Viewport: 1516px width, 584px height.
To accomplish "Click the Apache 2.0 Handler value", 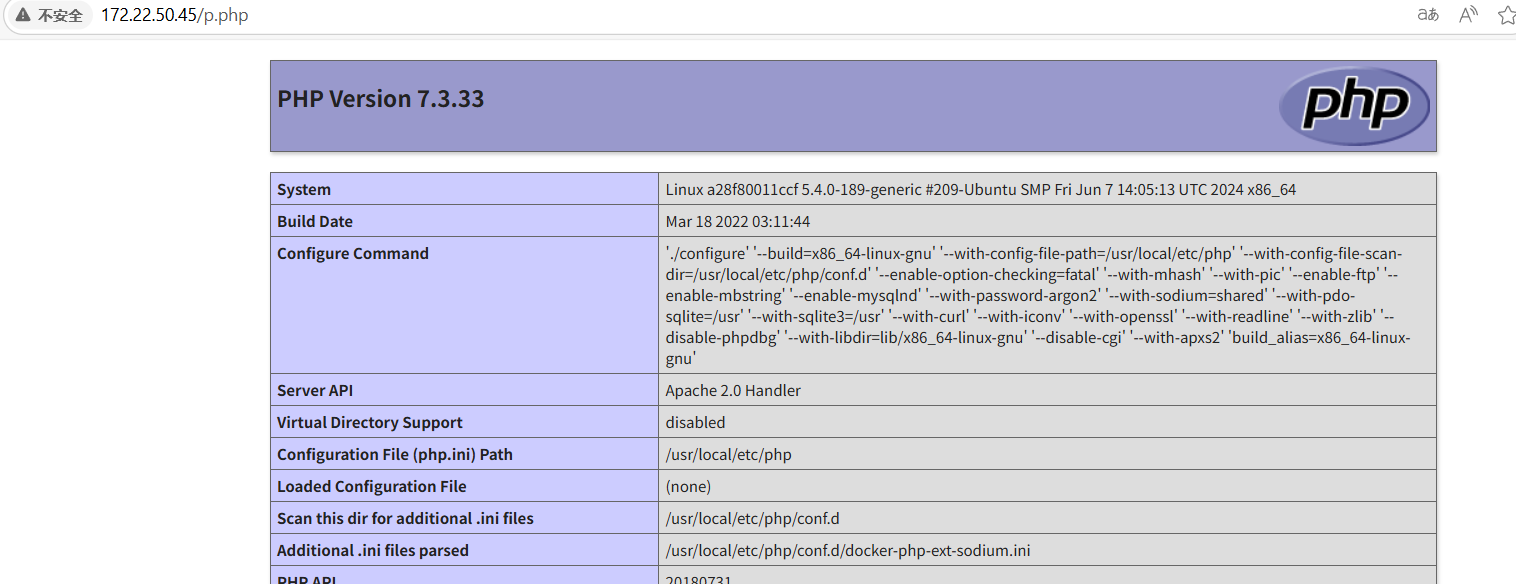I will click(733, 390).
